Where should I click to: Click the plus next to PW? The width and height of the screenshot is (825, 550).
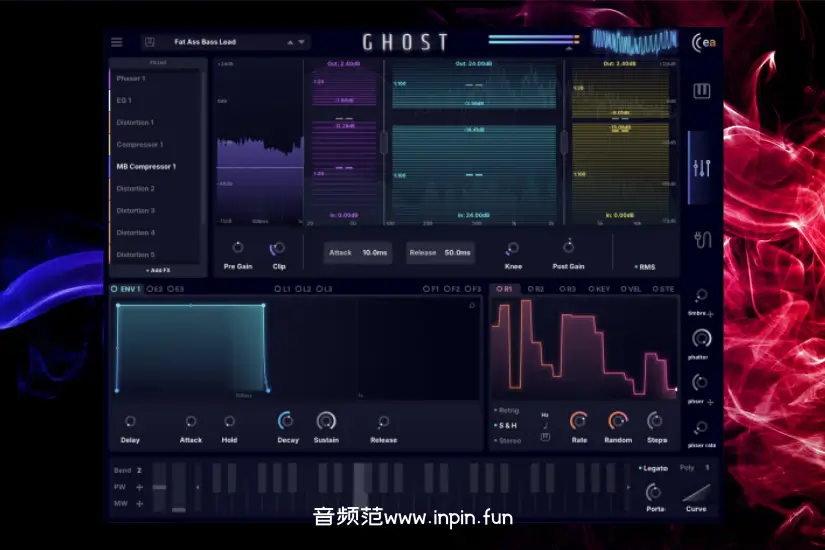click(x=139, y=487)
